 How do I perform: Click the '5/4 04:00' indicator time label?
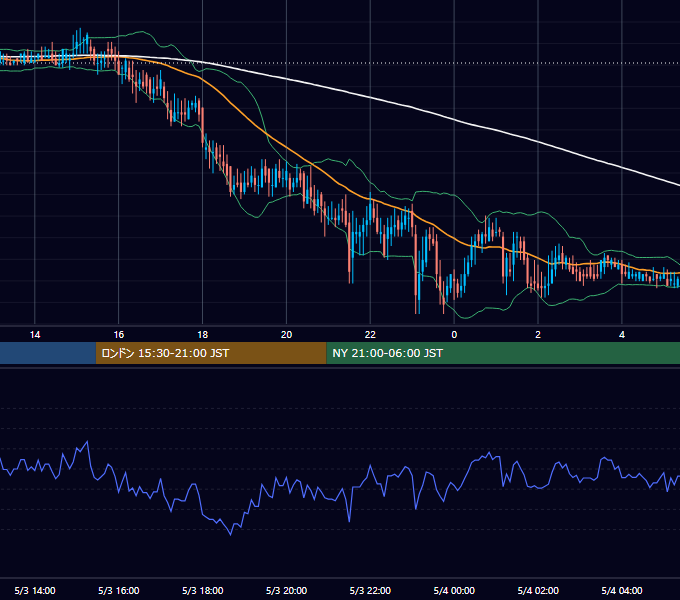(x=622, y=590)
